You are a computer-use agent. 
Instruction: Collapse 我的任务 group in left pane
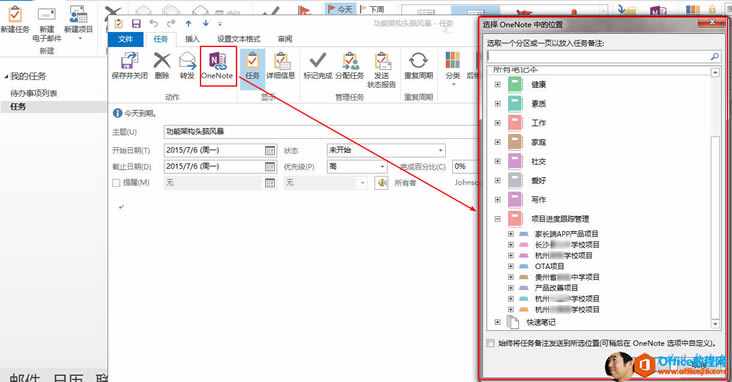[6, 76]
